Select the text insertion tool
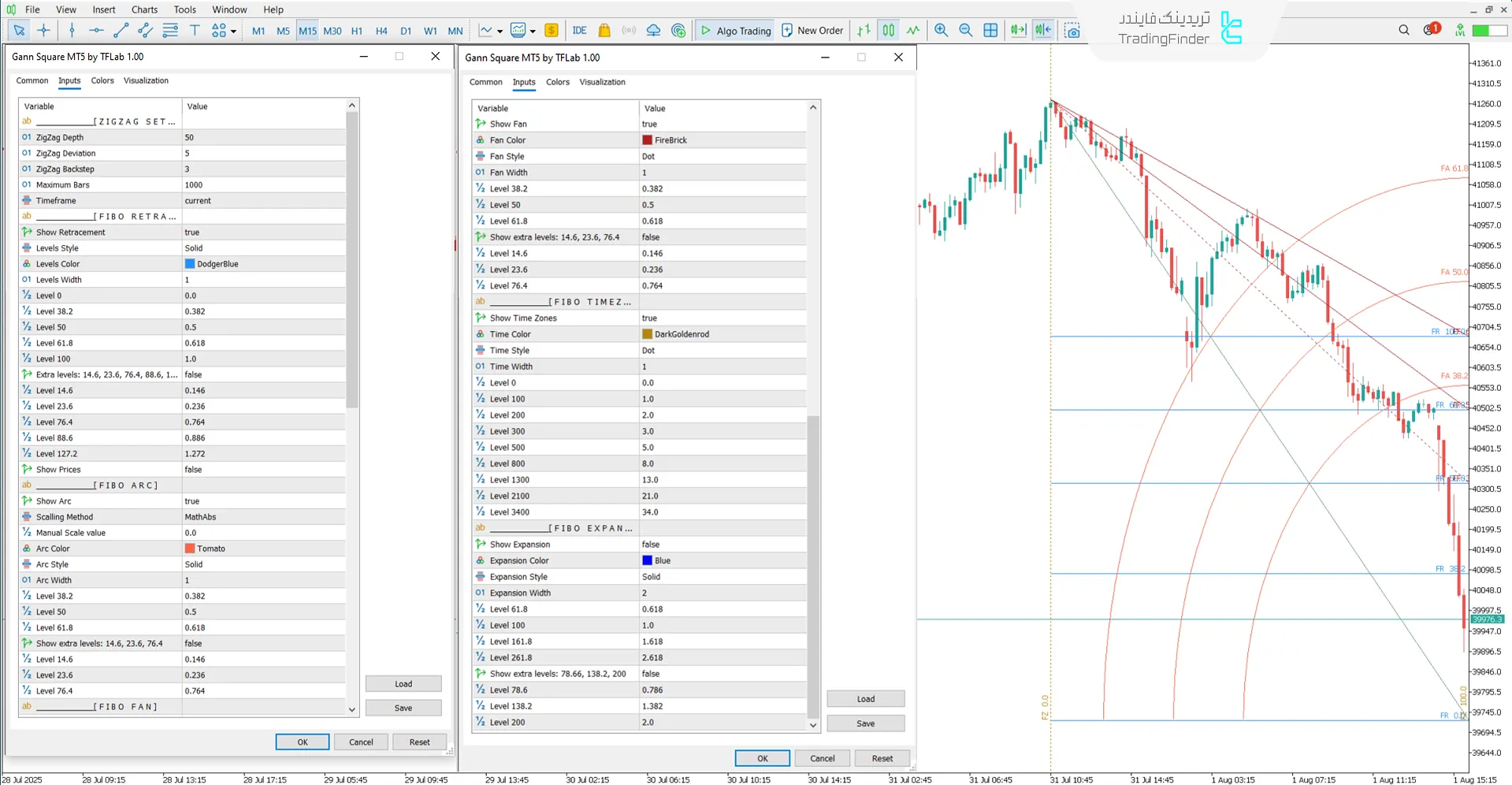 pyautogui.click(x=195, y=30)
